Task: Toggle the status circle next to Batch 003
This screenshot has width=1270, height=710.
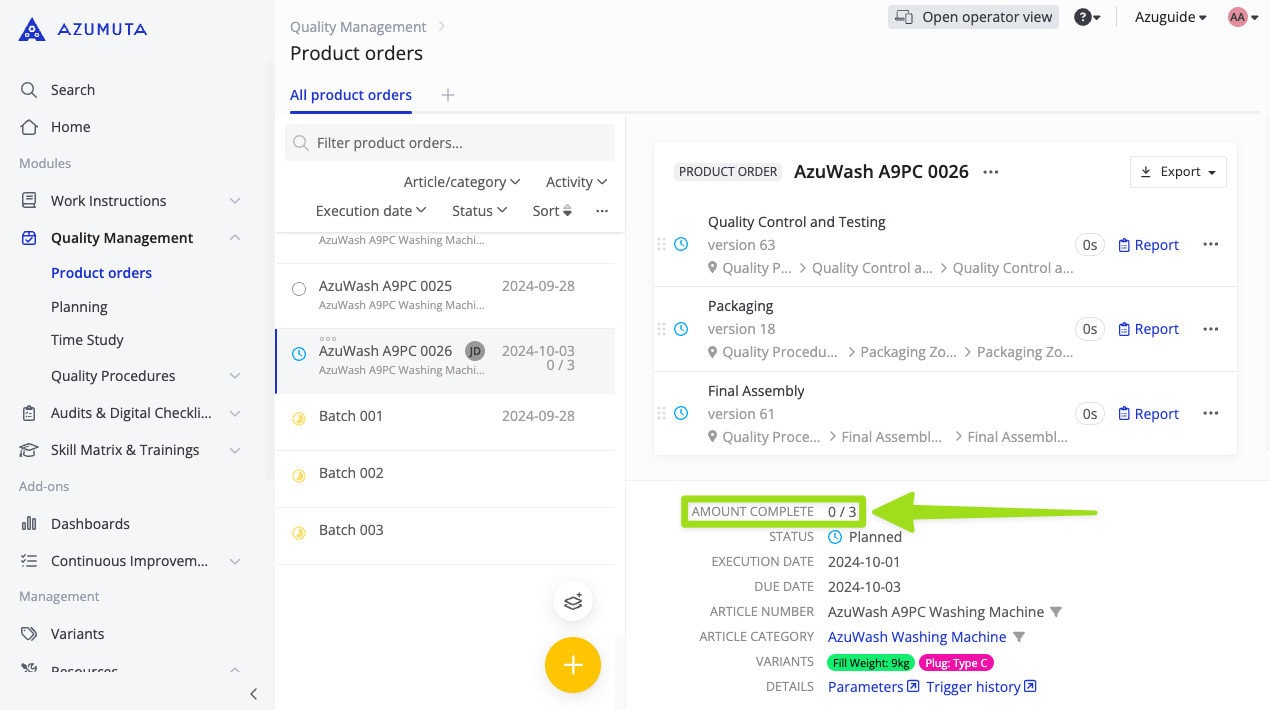Action: click(x=299, y=532)
